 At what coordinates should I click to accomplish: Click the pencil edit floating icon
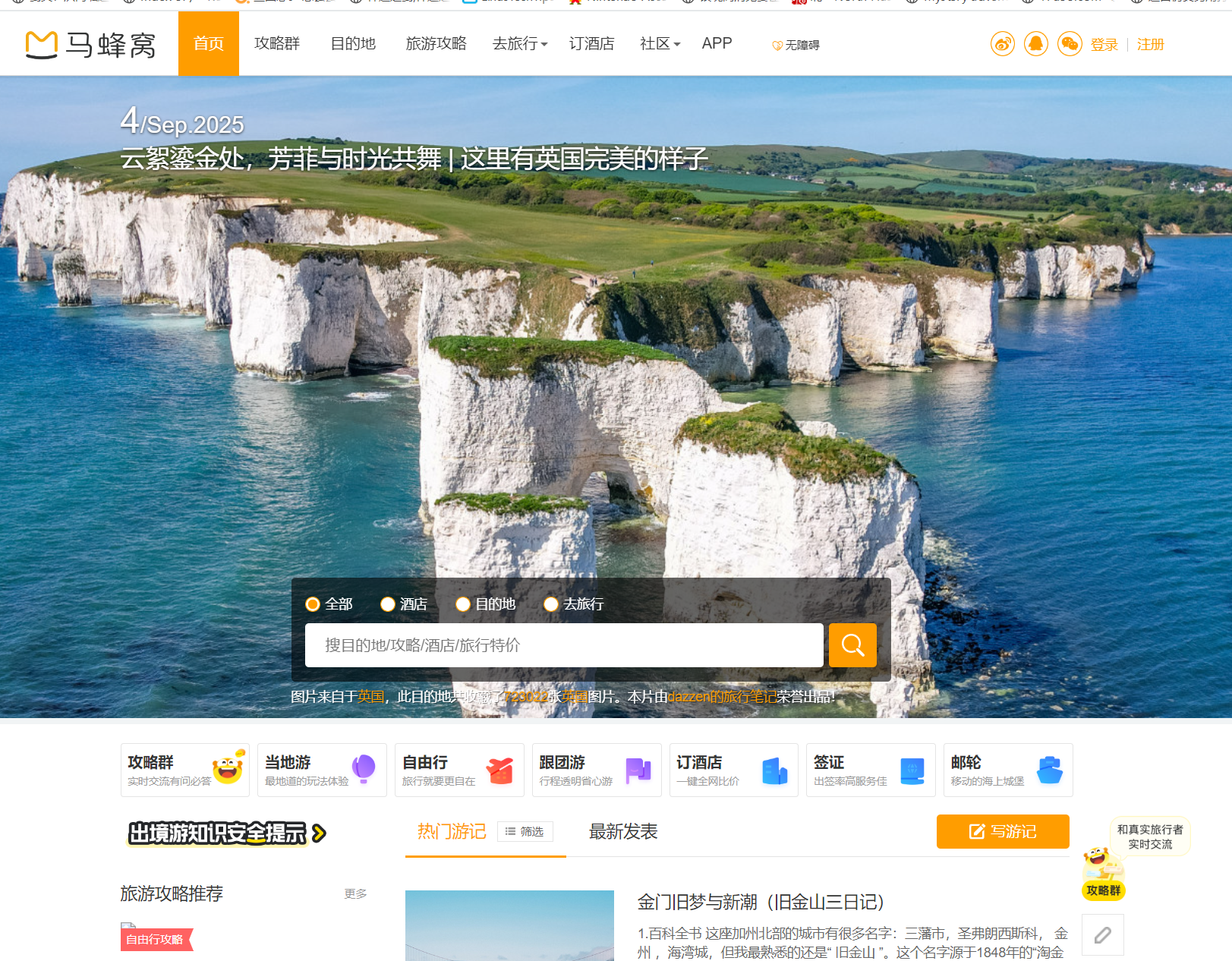pos(1102,935)
